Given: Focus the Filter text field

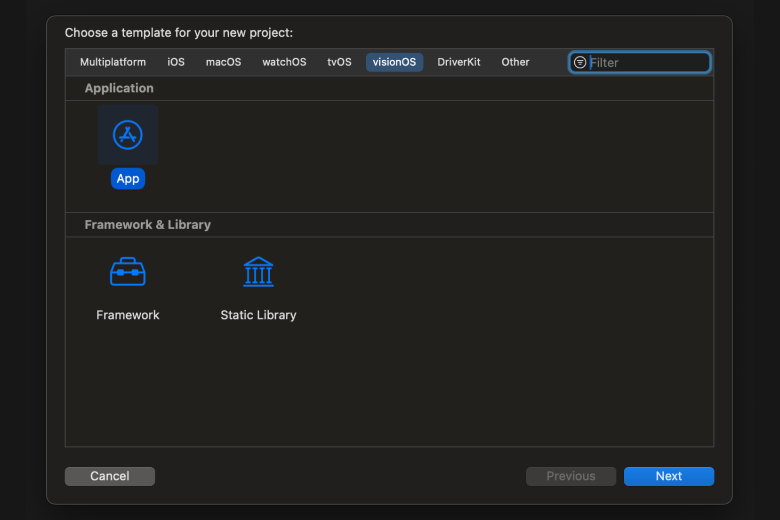Looking at the screenshot, I should [640, 63].
